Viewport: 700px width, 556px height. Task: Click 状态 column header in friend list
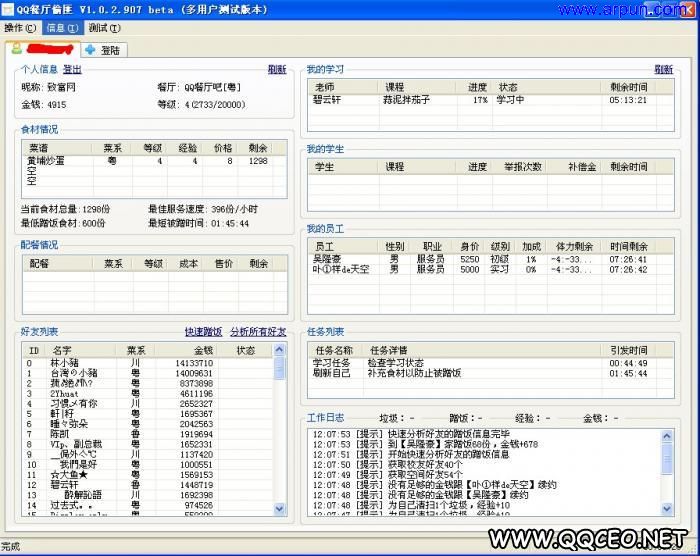[x=246, y=351]
